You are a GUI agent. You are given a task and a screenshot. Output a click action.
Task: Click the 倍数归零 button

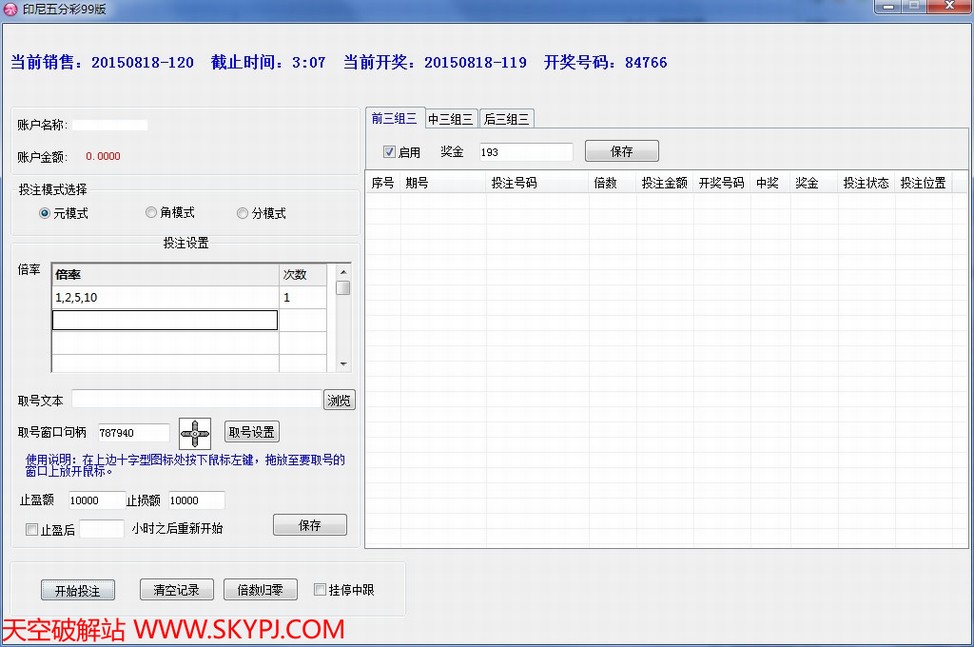pyautogui.click(x=260, y=590)
